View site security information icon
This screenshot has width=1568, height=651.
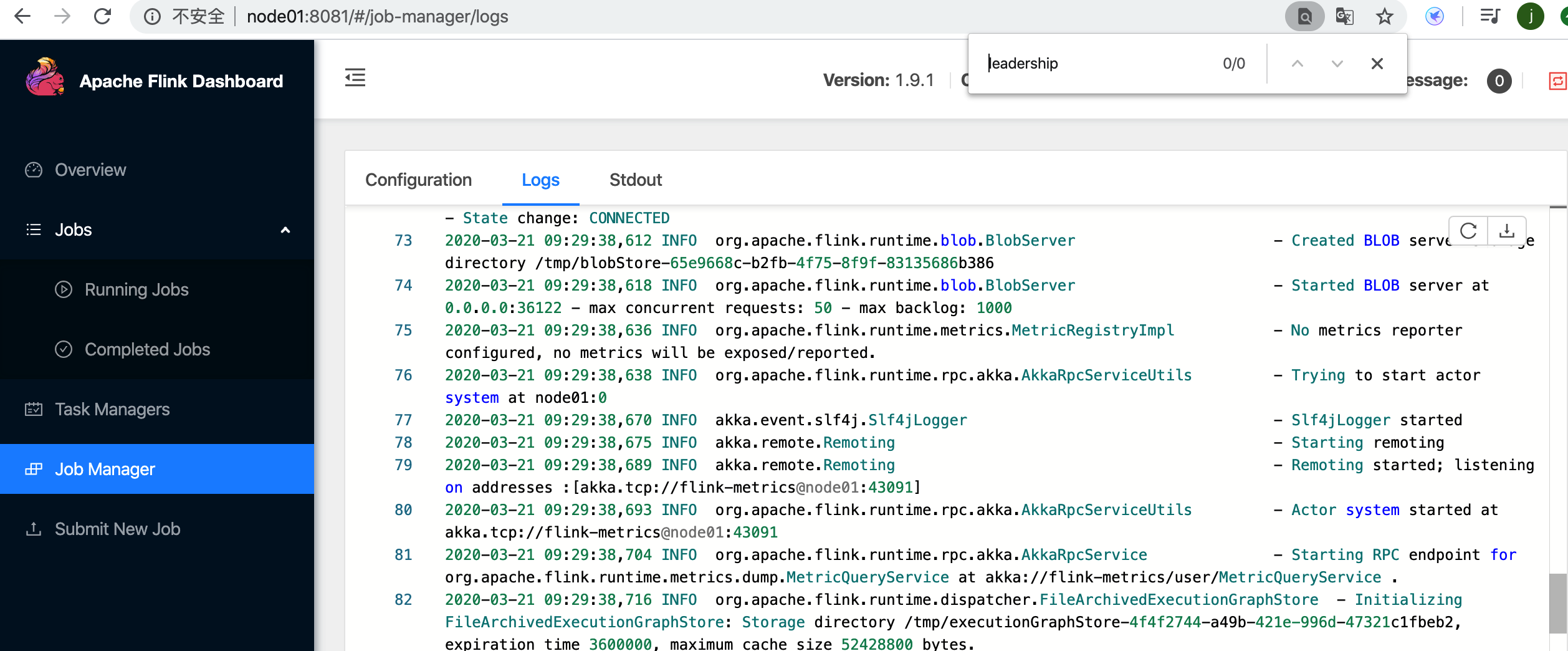(x=152, y=16)
